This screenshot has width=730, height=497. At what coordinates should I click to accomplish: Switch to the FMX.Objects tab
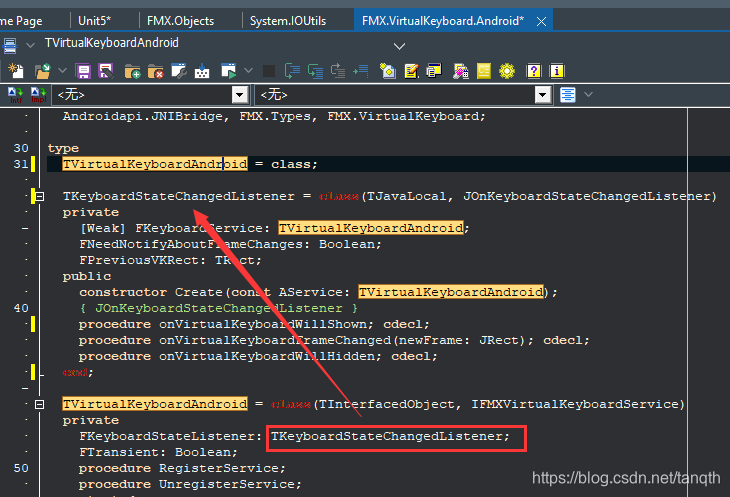click(x=181, y=20)
